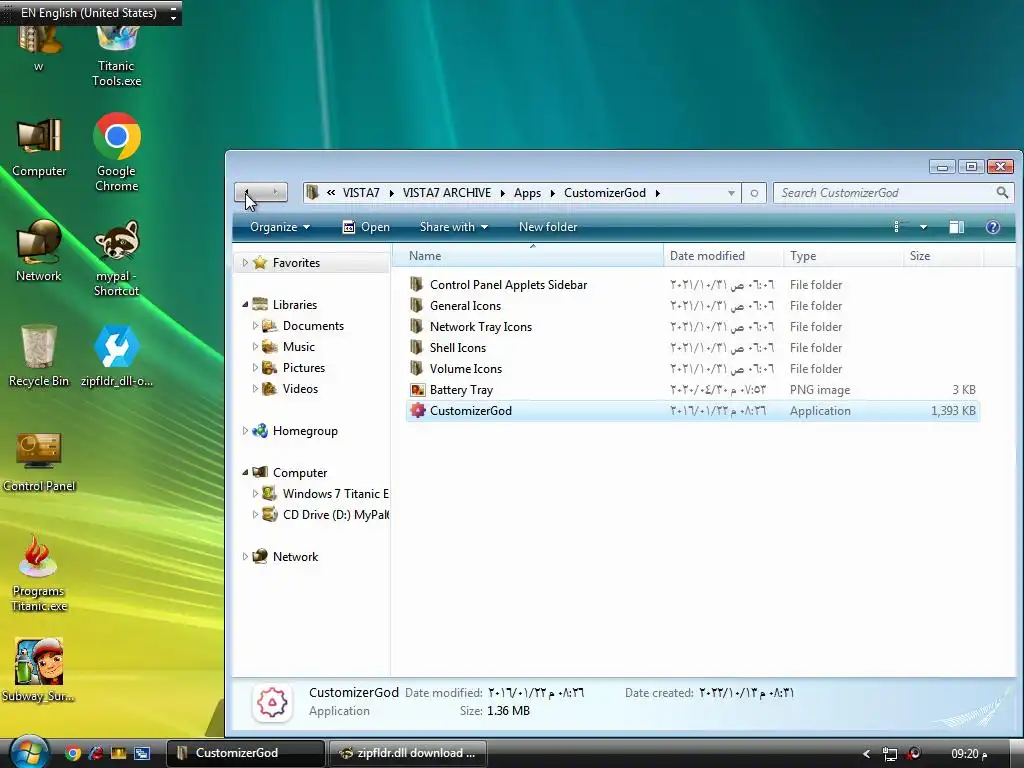Sort by the Type column header
This screenshot has width=1024, height=768.
point(843,255)
